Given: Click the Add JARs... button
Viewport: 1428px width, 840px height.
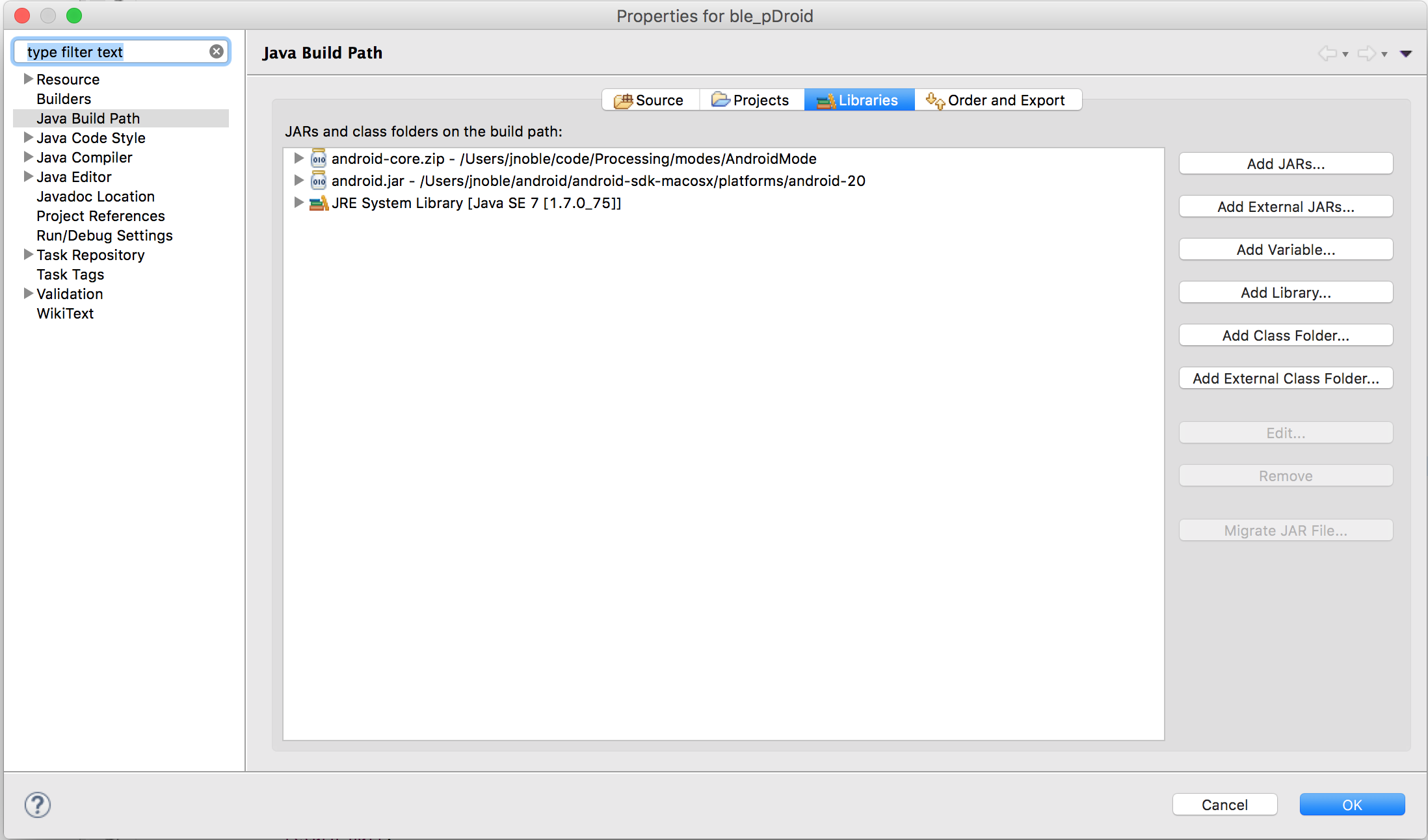Looking at the screenshot, I should coord(1286,164).
